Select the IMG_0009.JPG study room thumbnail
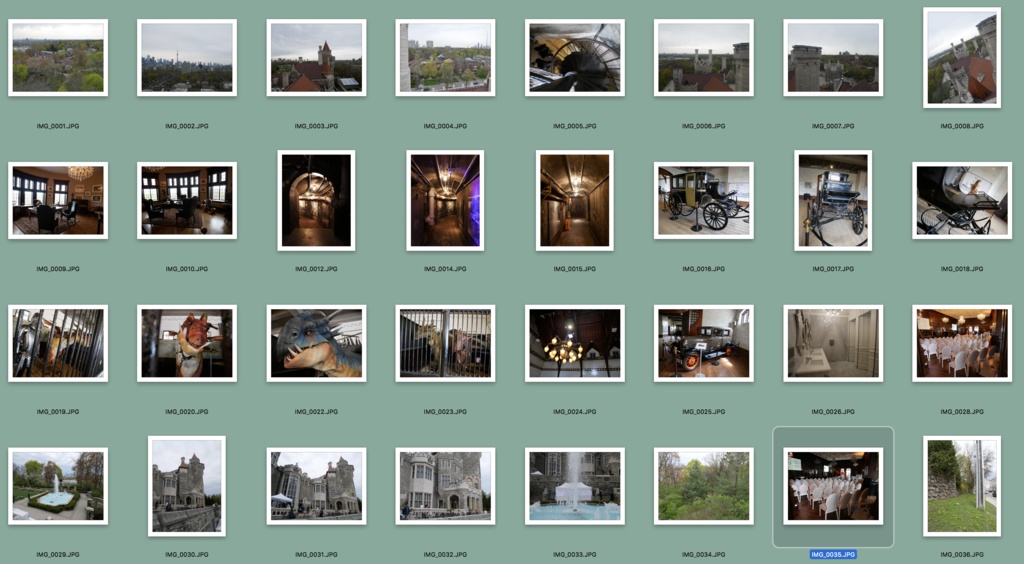This screenshot has height=564, width=1024. point(58,200)
